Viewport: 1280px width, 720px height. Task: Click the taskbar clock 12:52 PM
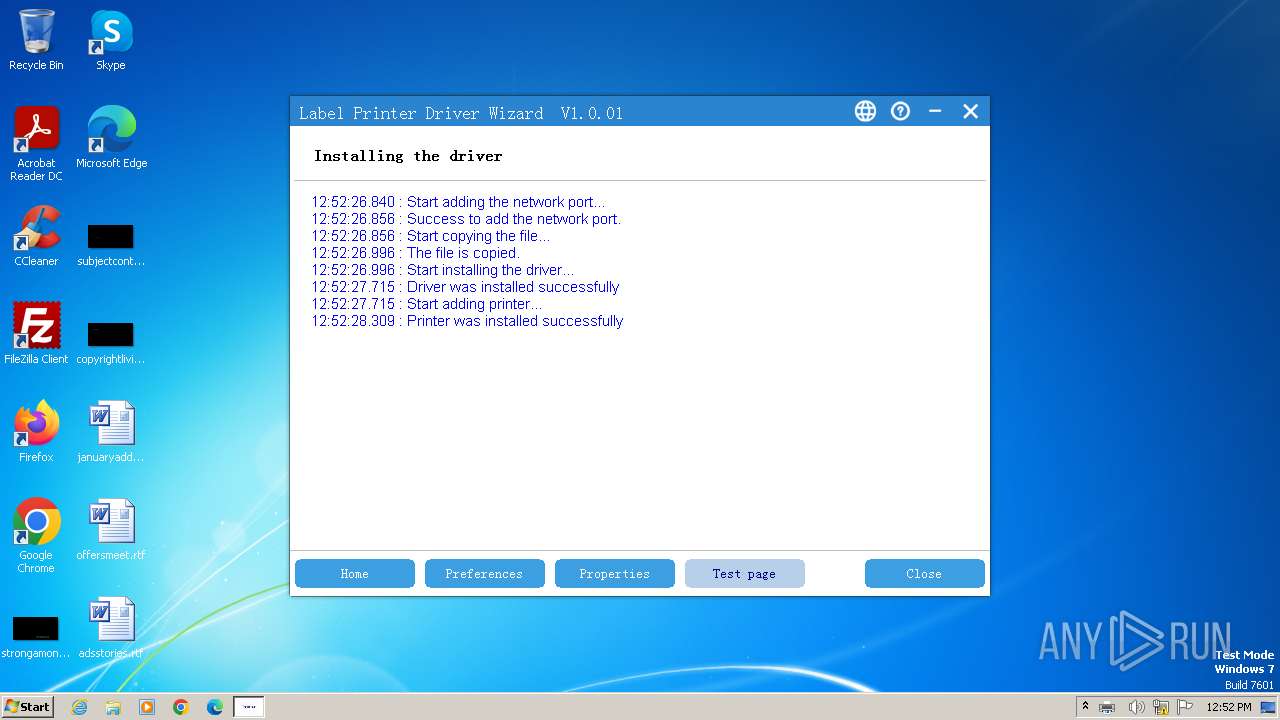pyautogui.click(x=1229, y=707)
